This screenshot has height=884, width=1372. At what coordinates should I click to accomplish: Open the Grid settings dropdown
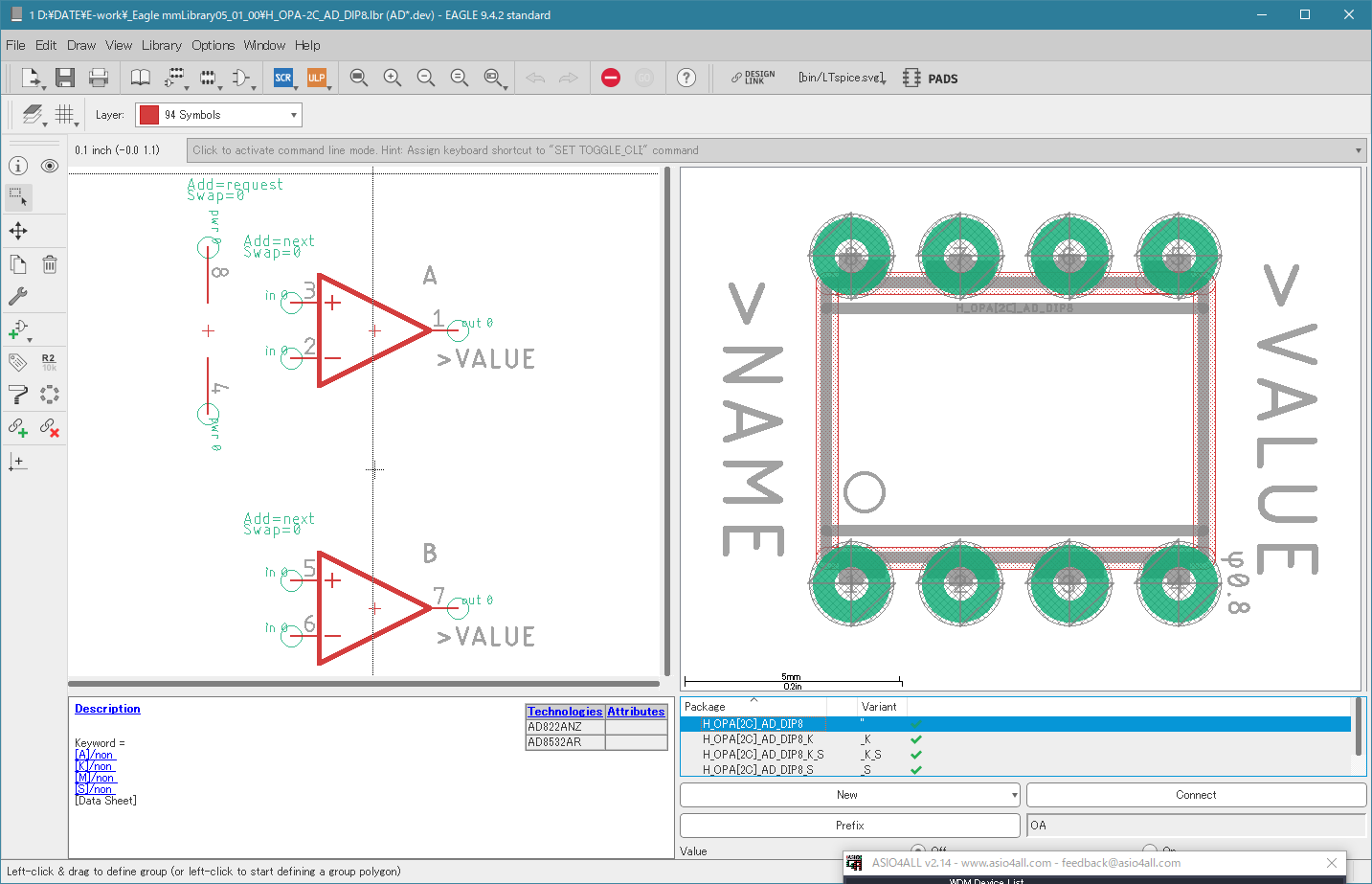(64, 115)
